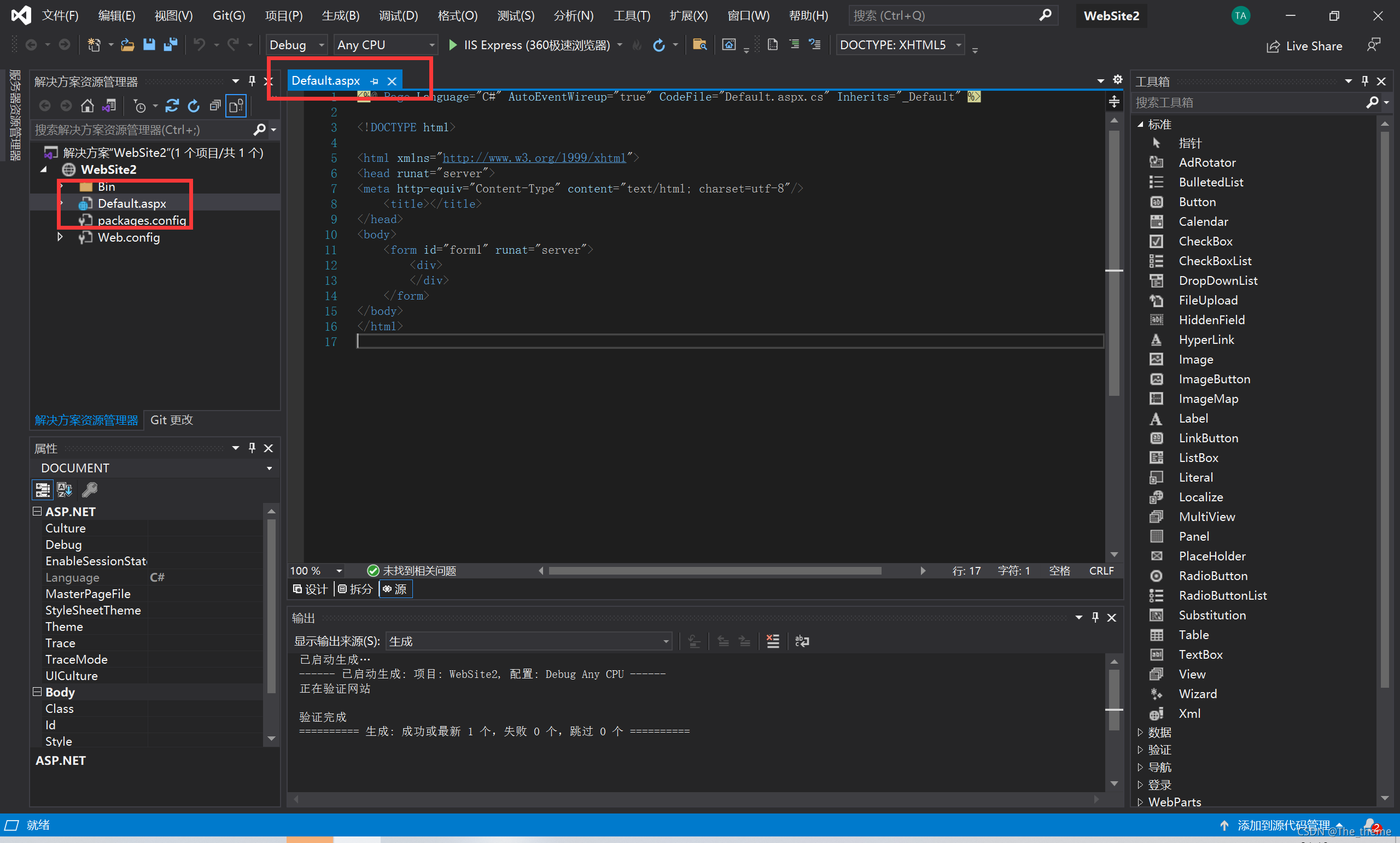Image resolution: width=1400 pixels, height=843 pixels.
Task: Click the Open File folder icon
Action: click(x=127, y=44)
